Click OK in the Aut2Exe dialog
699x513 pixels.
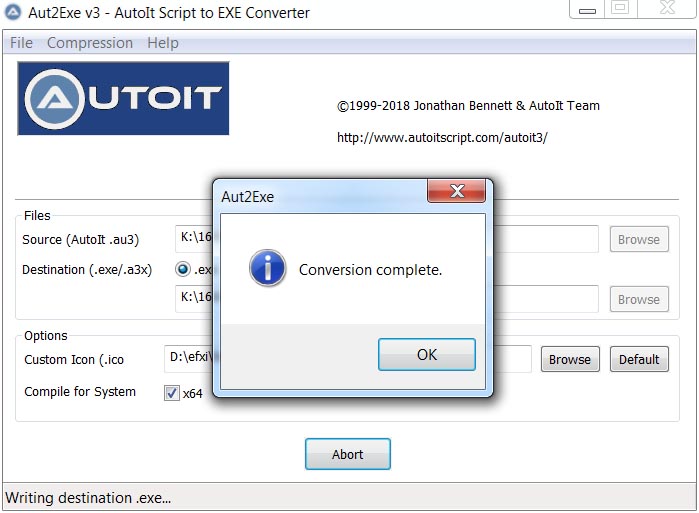pyautogui.click(x=427, y=354)
